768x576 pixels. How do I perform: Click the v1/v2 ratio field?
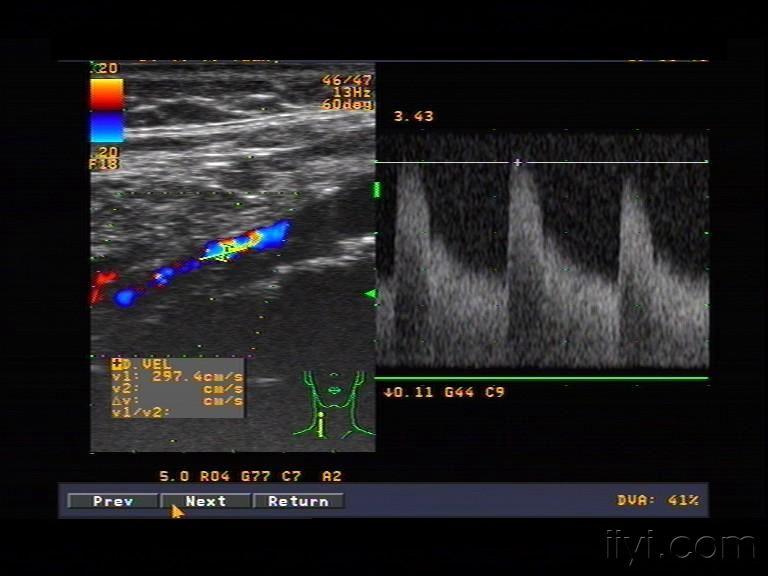141,412
